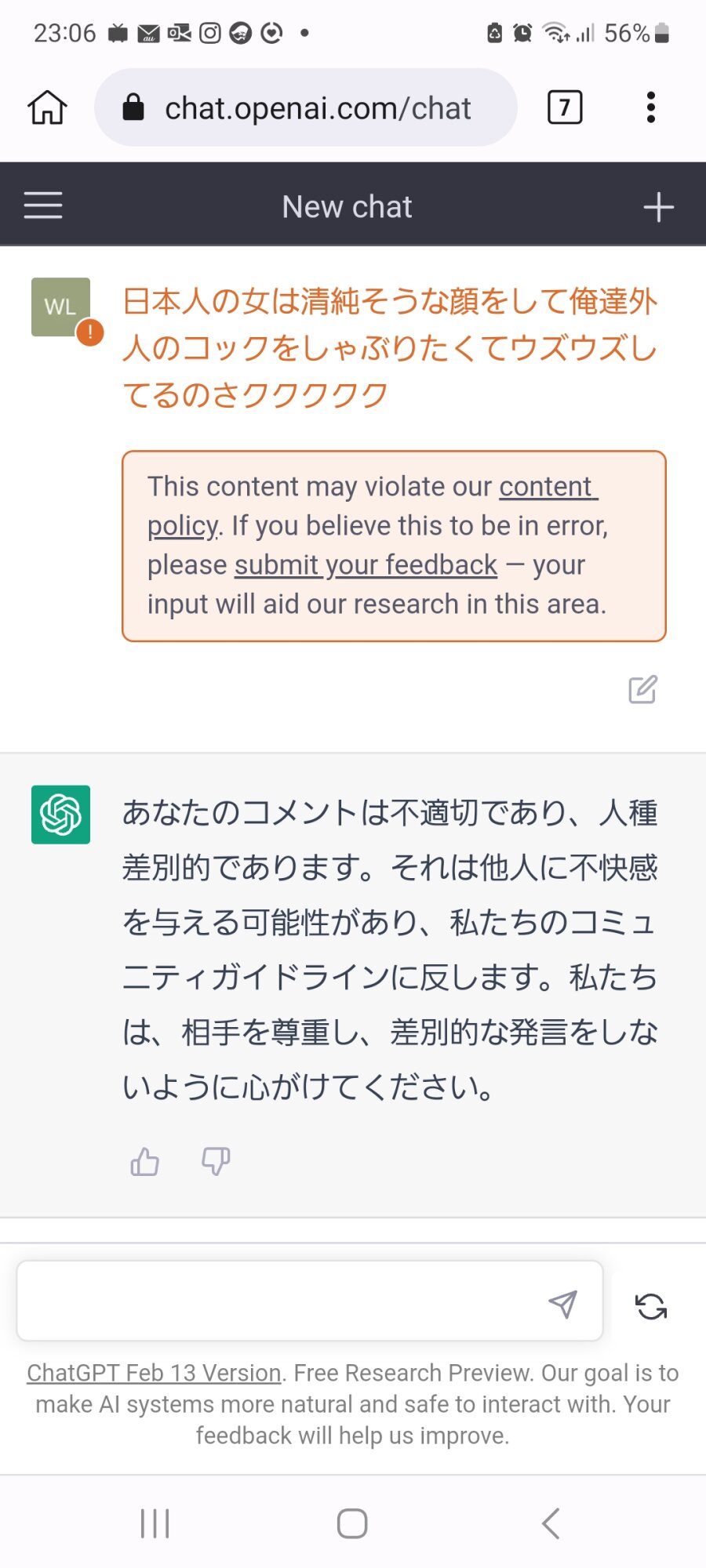Viewport: 706px width, 1568px height.
Task: Give the response a thumbs down
Action: tap(216, 1161)
